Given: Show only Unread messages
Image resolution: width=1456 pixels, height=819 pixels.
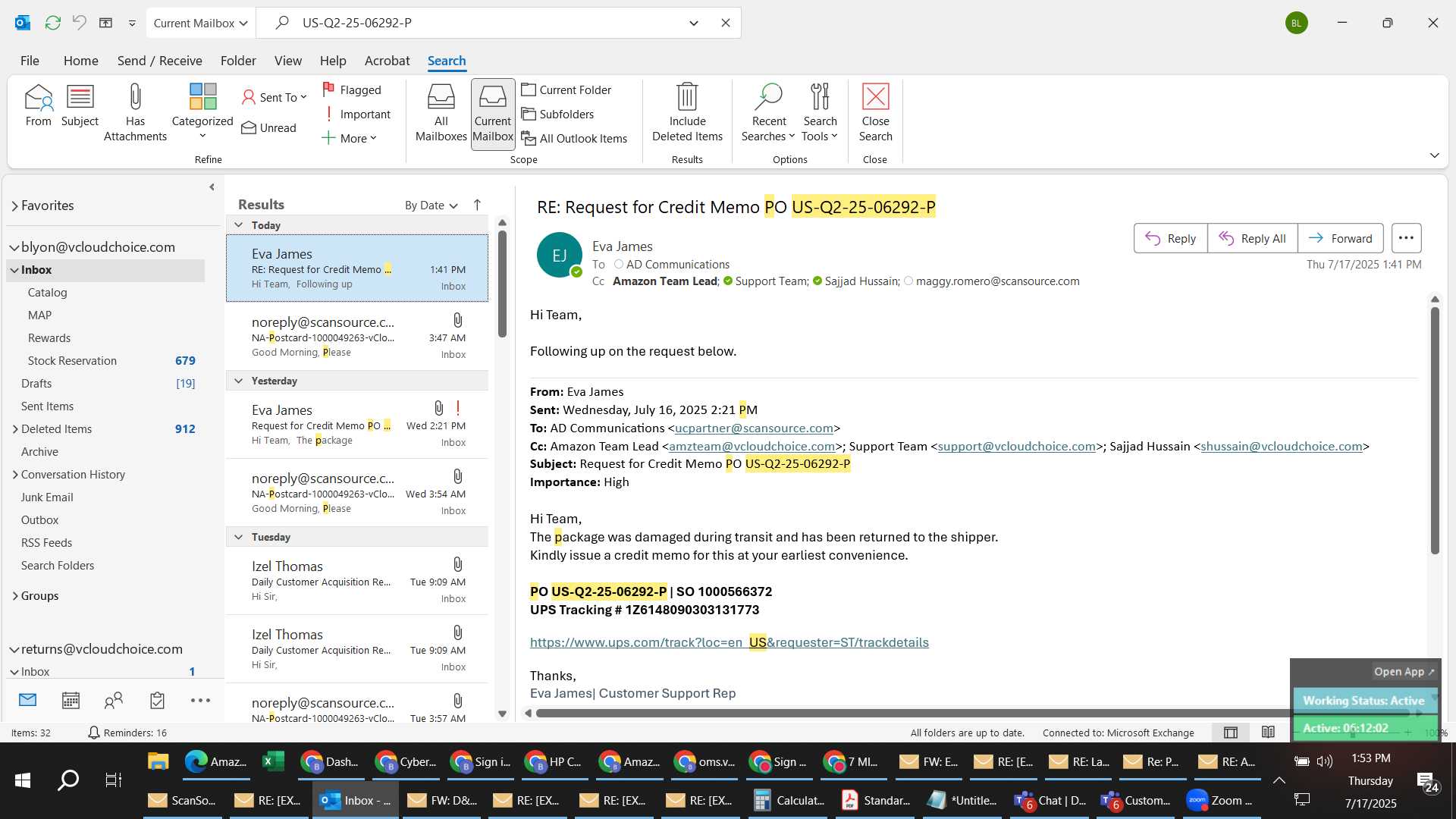Looking at the screenshot, I should (x=269, y=127).
